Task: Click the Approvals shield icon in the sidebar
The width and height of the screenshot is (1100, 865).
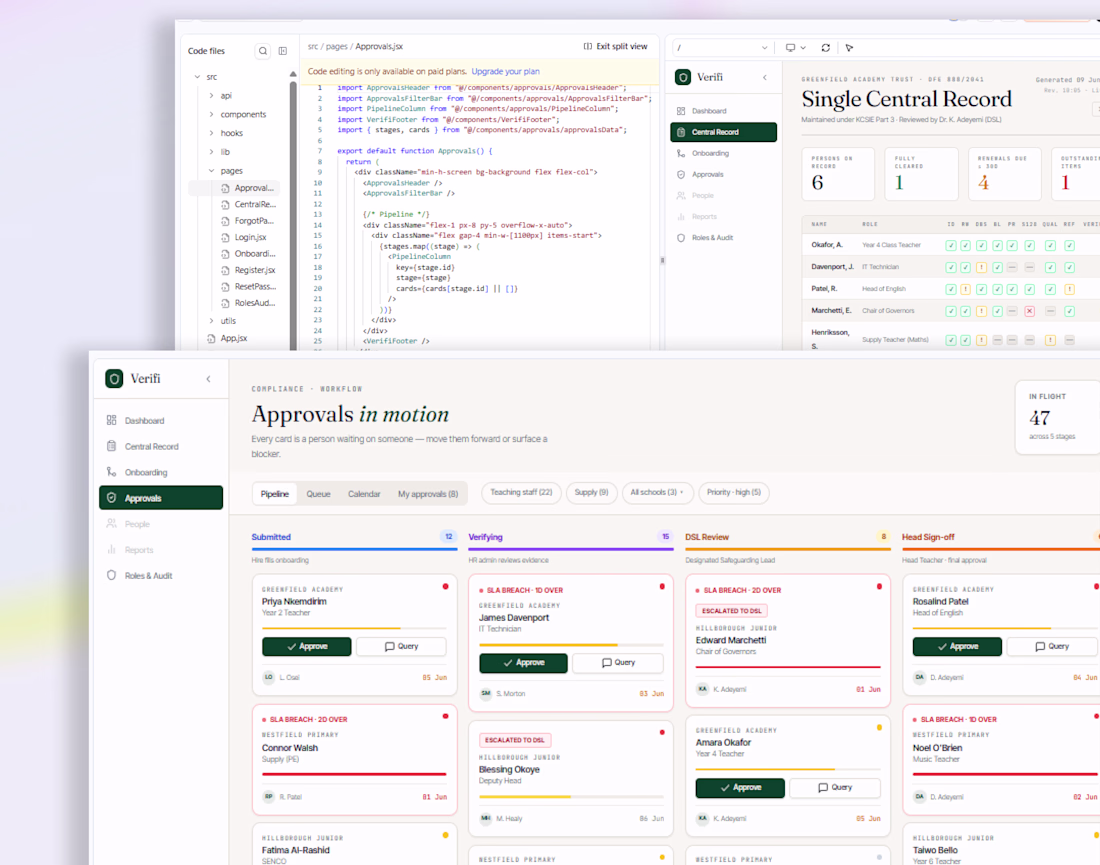Action: tap(112, 498)
